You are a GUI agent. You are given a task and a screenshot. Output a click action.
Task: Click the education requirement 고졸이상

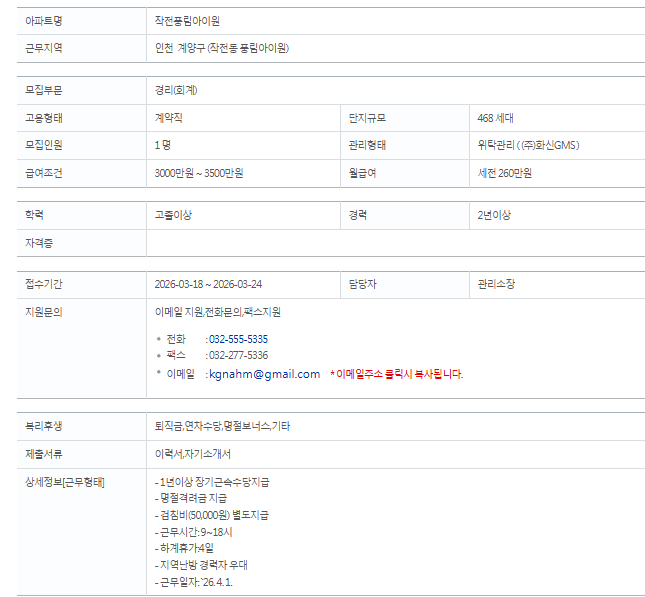(x=173, y=215)
